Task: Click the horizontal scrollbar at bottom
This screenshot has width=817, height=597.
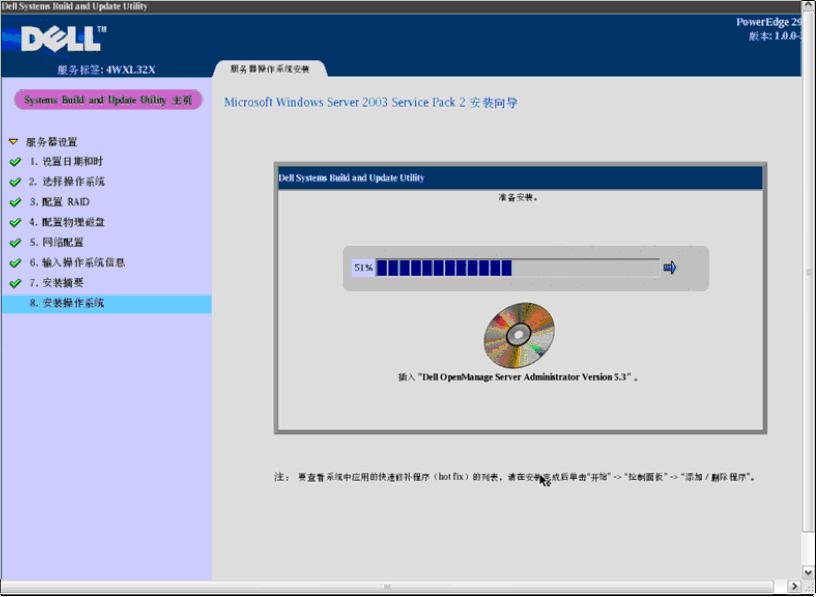Action: pos(387,587)
